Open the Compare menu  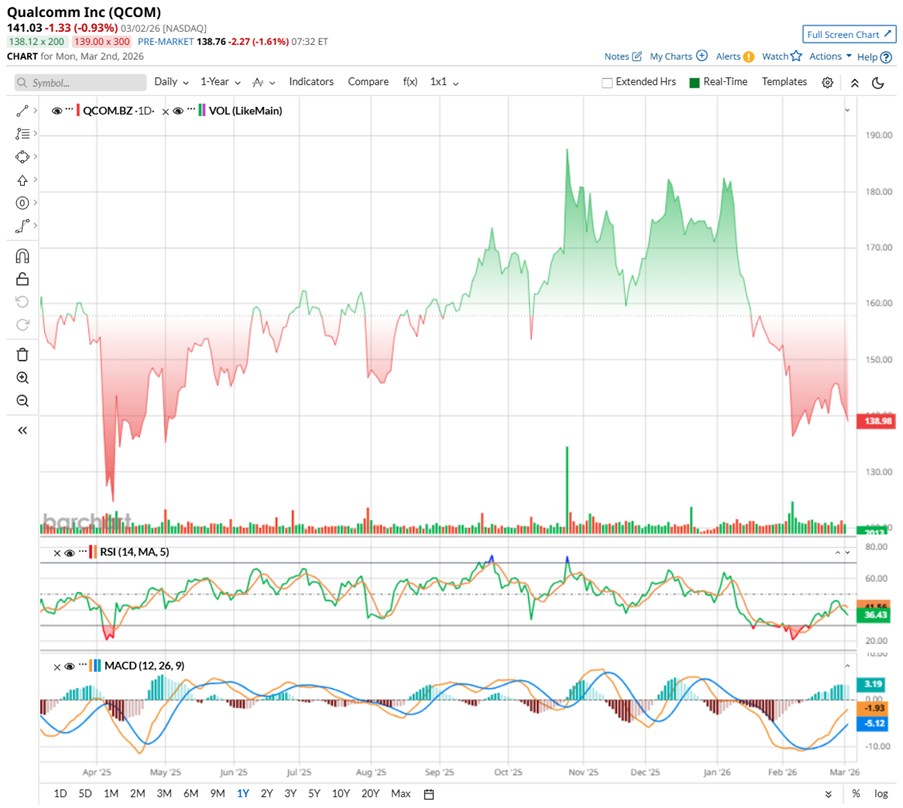tap(368, 82)
